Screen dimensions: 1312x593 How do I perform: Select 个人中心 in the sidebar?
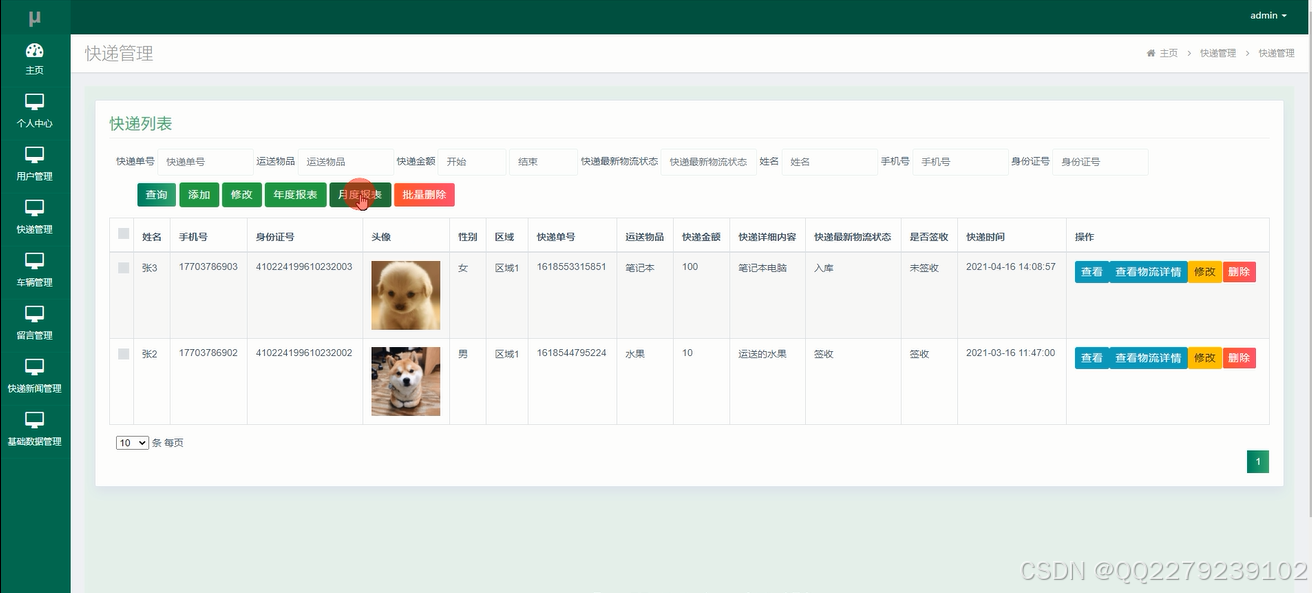[35, 110]
